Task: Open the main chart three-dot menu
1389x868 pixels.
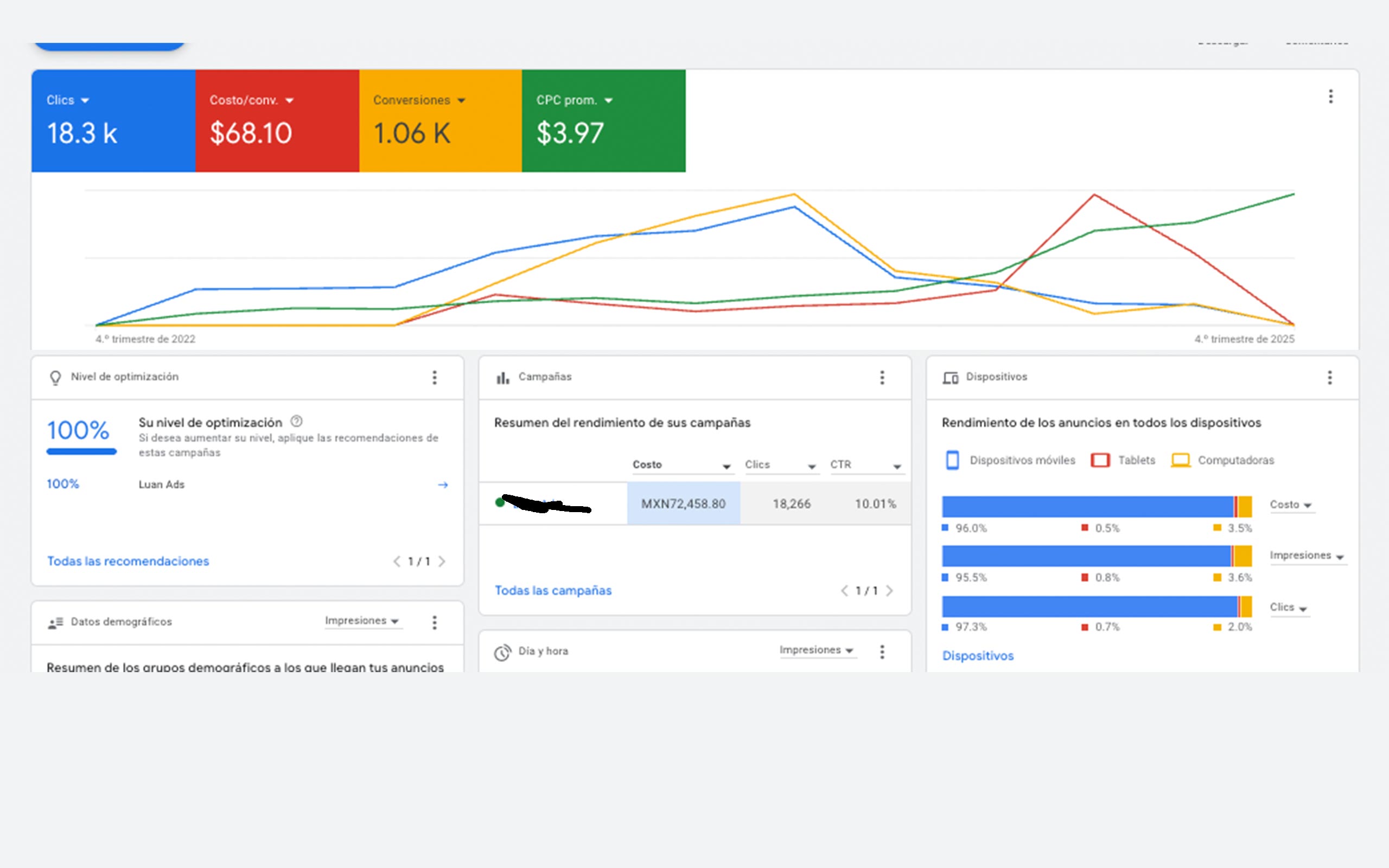Action: coord(1330,97)
